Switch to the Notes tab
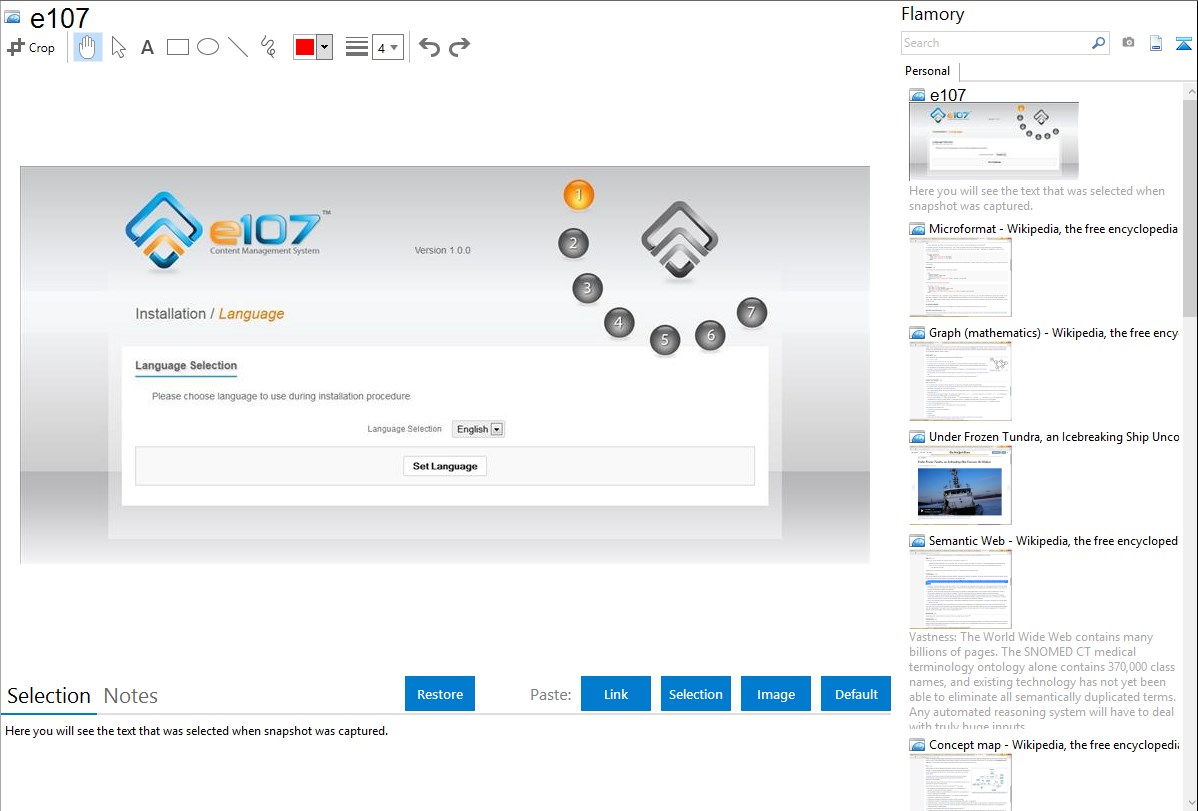The width and height of the screenshot is (1198, 811). point(131,696)
